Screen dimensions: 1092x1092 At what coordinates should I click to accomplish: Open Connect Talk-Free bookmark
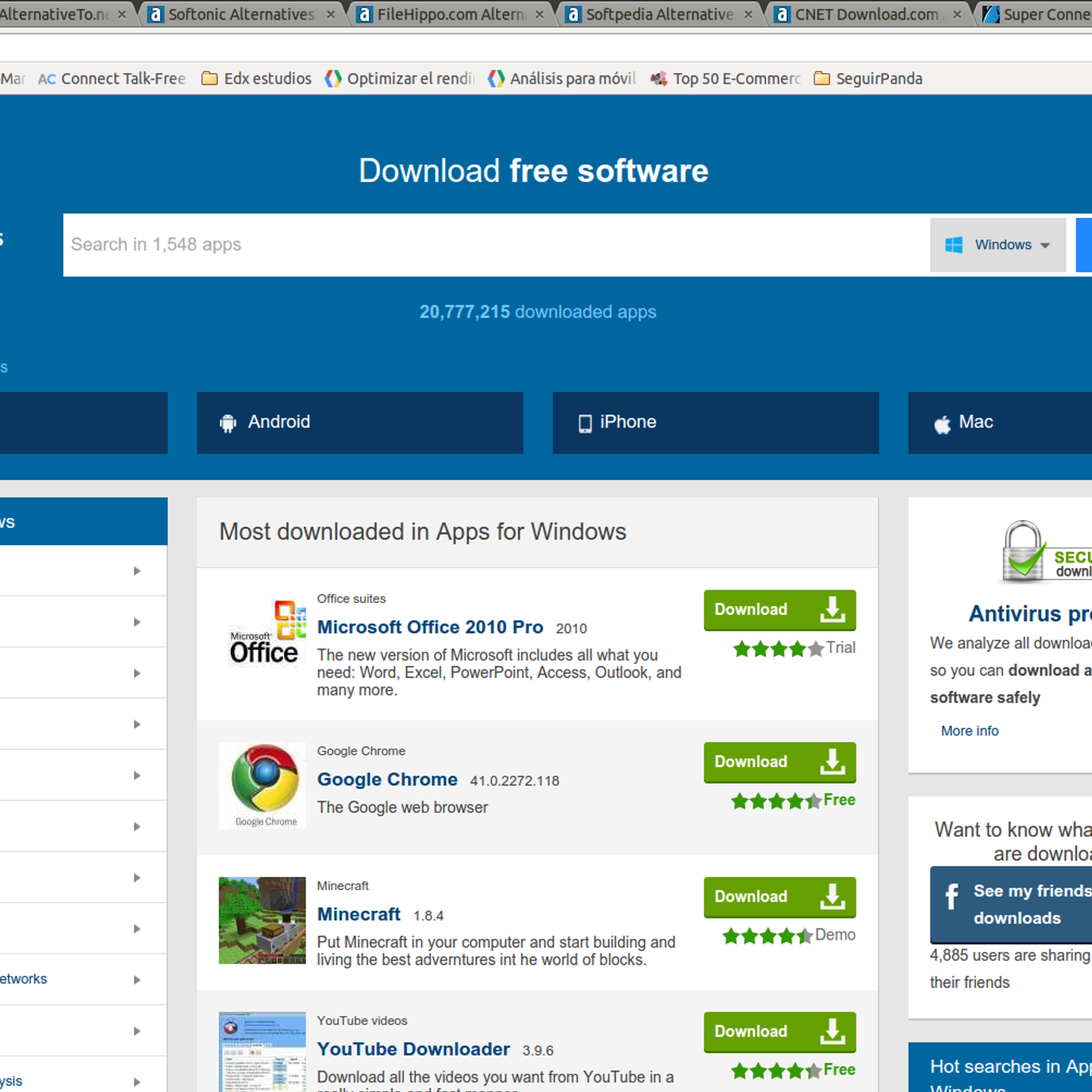click(112, 78)
